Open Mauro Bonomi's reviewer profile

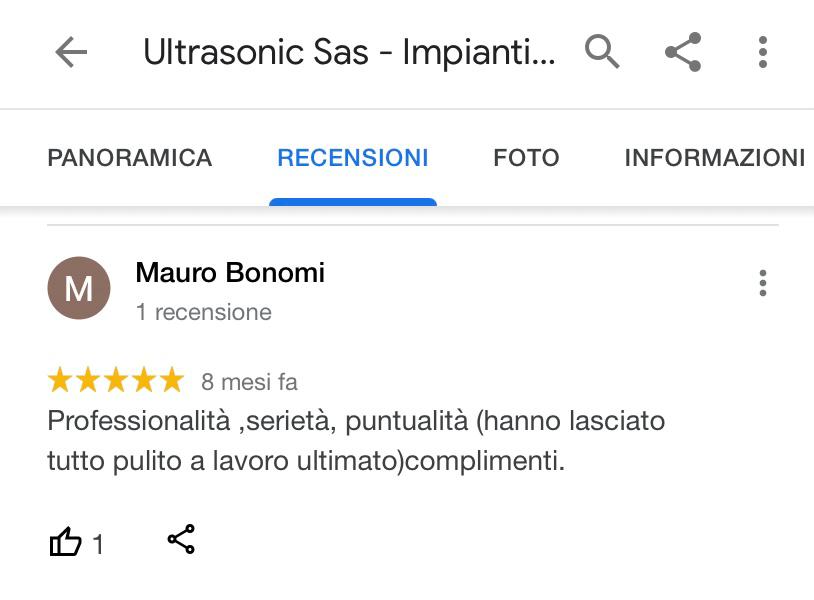229,272
